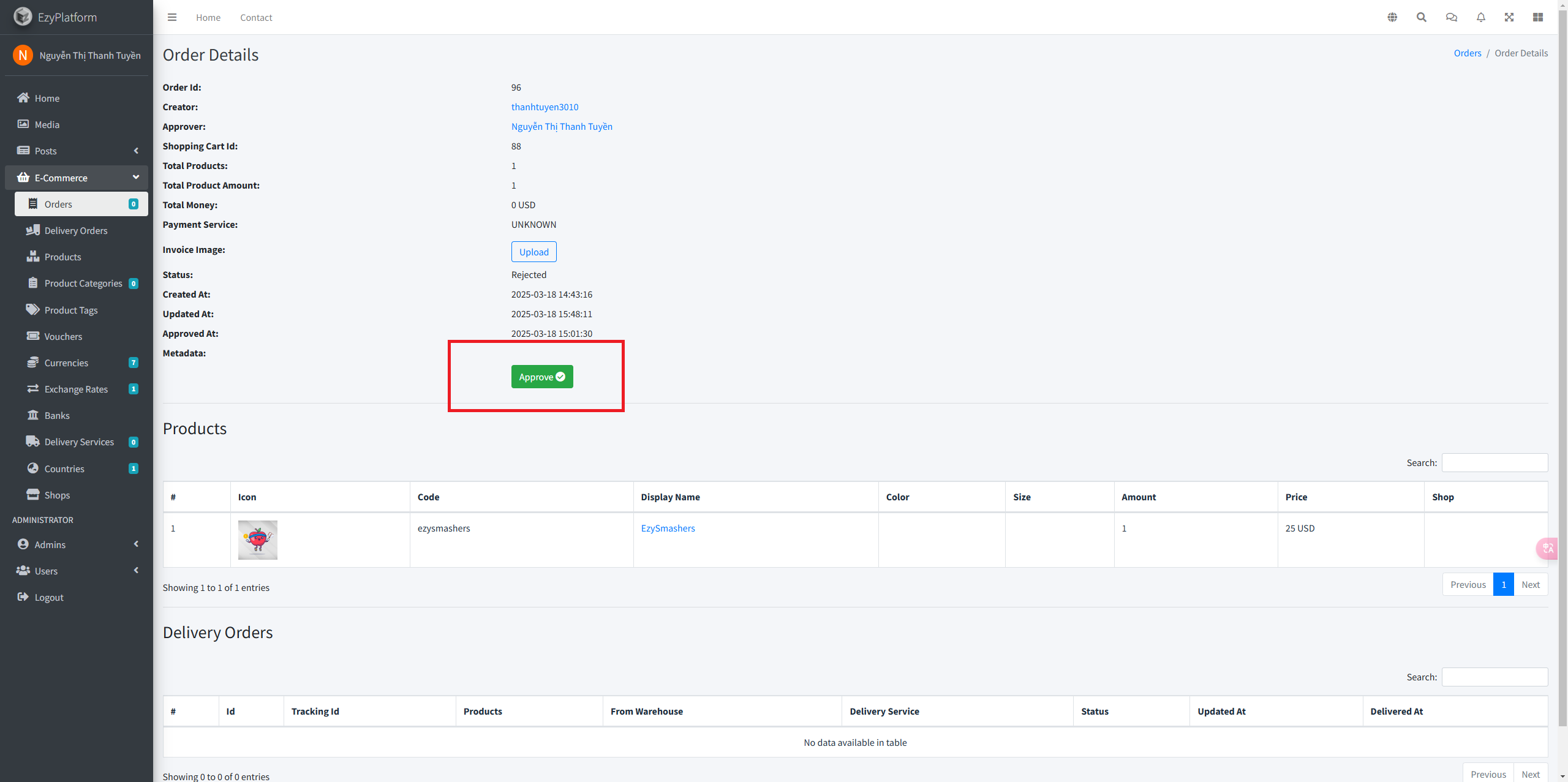The image size is (1568, 782).
Task: Click the Product Tags icon
Action: 33,310
